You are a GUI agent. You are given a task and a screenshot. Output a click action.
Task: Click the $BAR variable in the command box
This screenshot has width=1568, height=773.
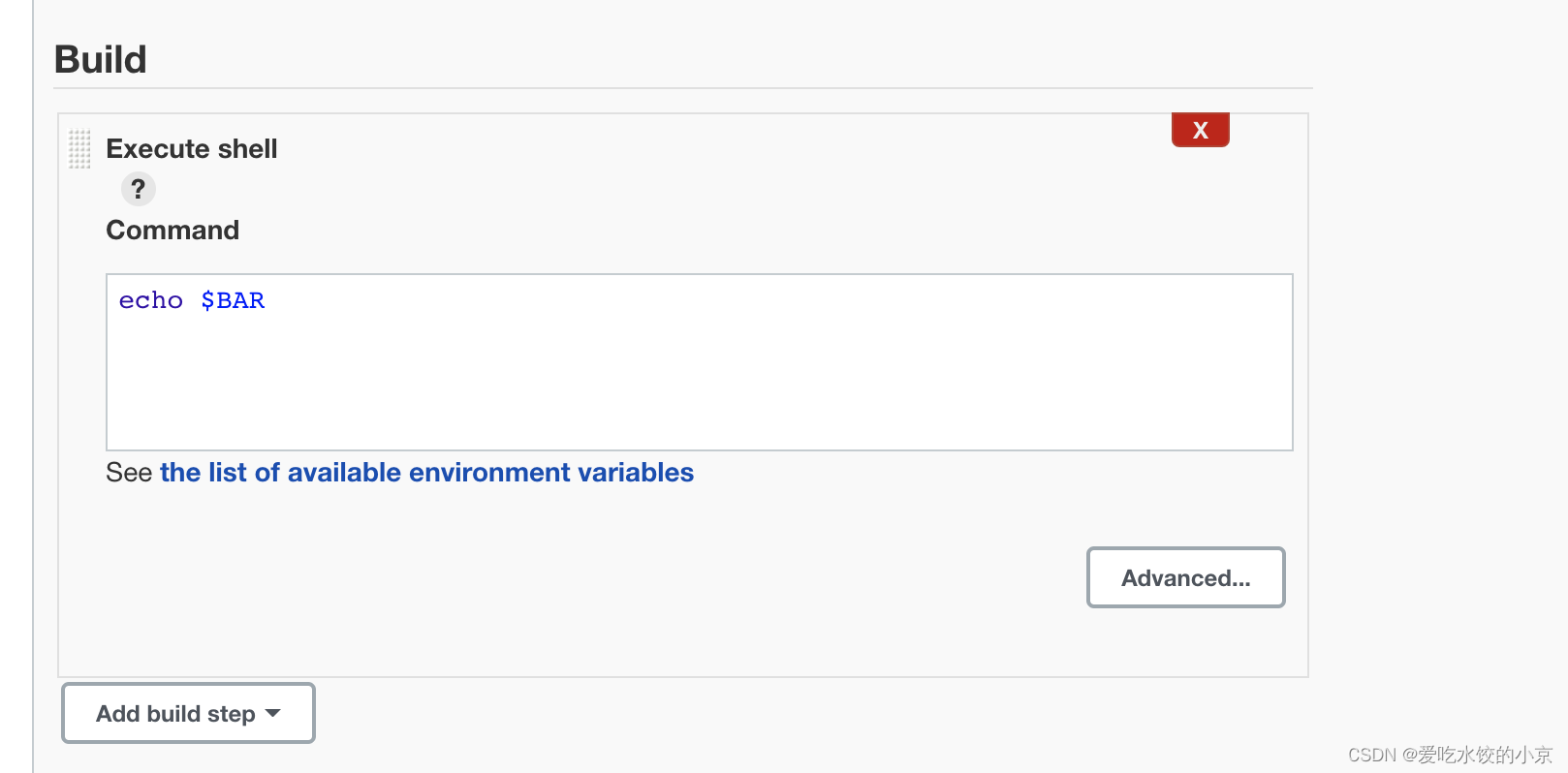tap(233, 300)
